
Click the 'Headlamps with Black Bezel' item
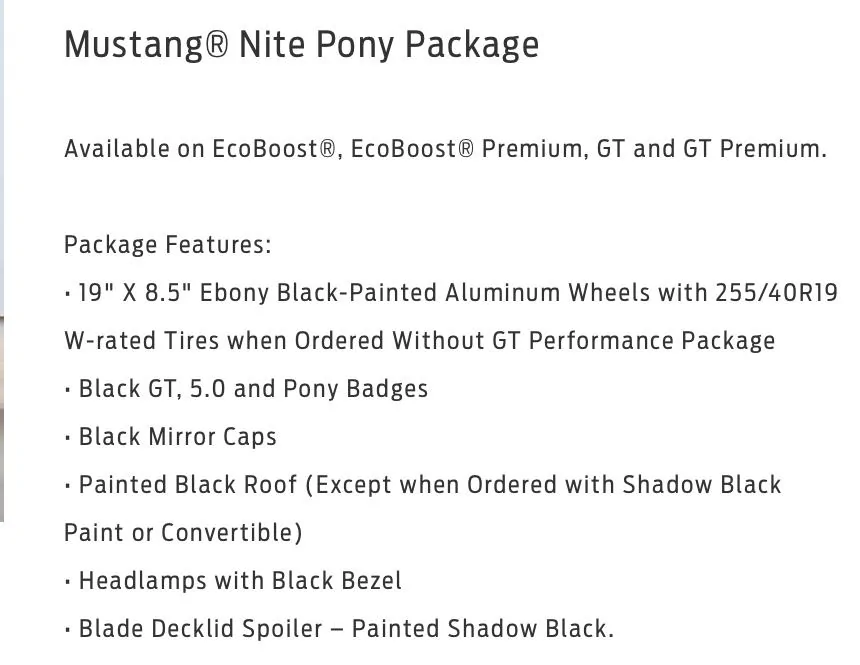click(x=233, y=581)
